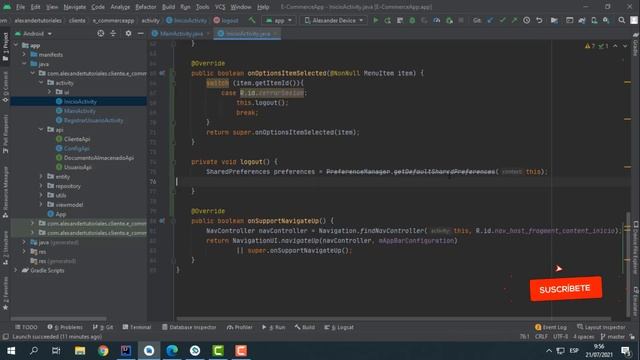Screen dimensions: 640x360
Task: Click the rollback undo arrow icon
Action: point(539,20)
